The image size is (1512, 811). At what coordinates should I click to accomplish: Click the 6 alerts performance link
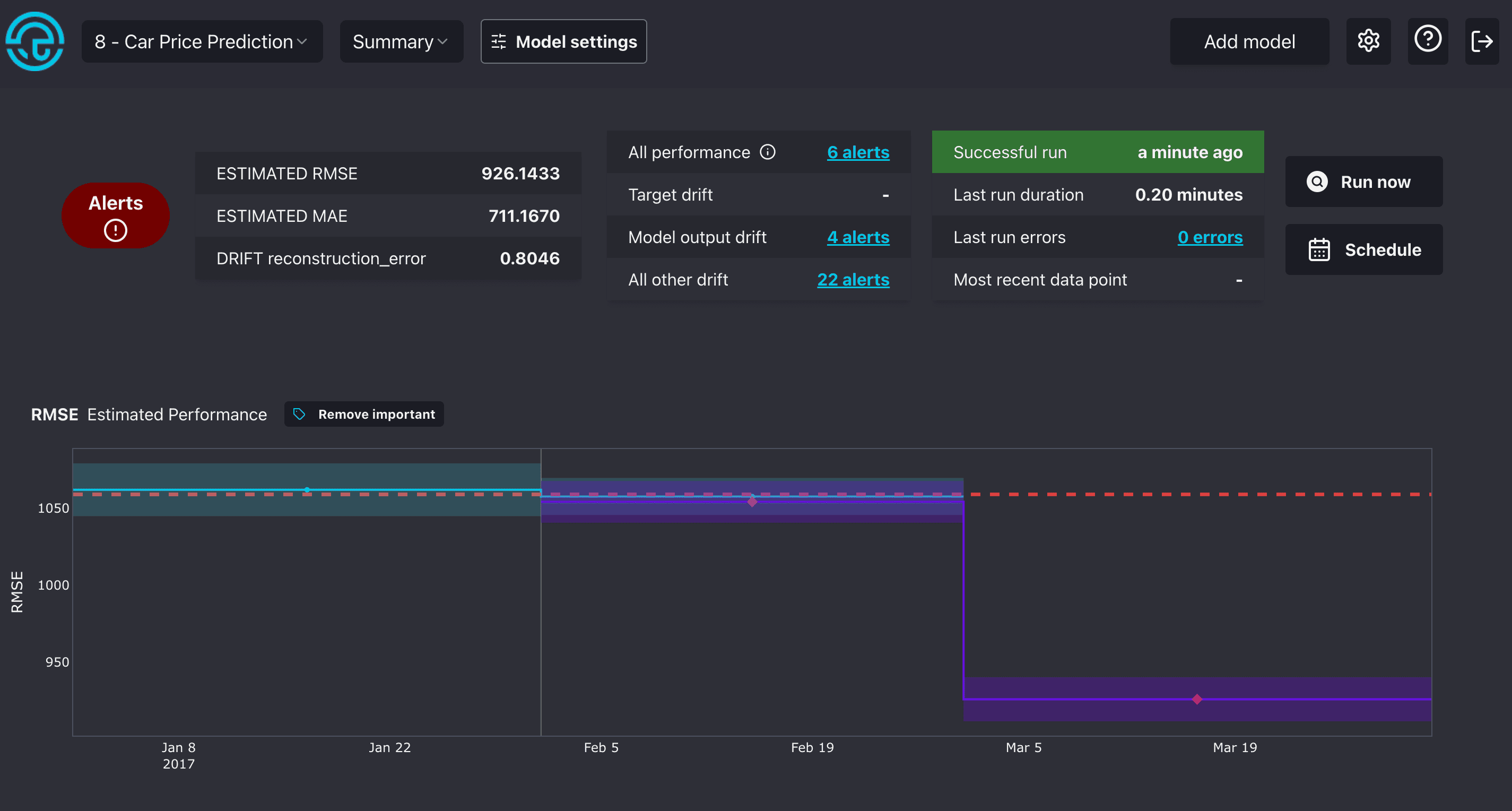coord(858,152)
